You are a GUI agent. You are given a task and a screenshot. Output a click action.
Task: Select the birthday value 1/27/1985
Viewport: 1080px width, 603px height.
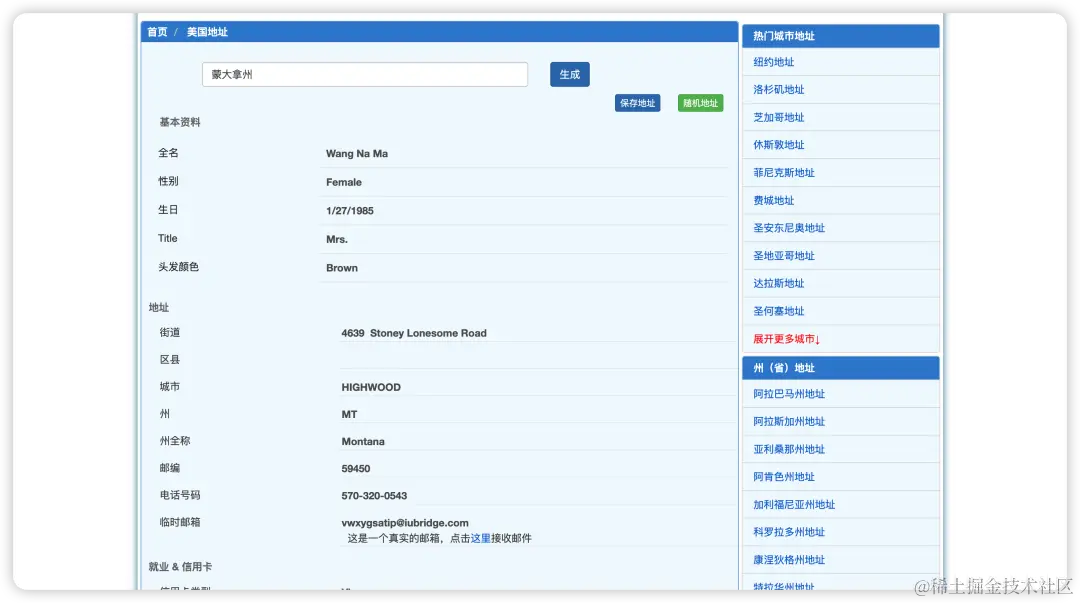pyautogui.click(x=350, y=211)
